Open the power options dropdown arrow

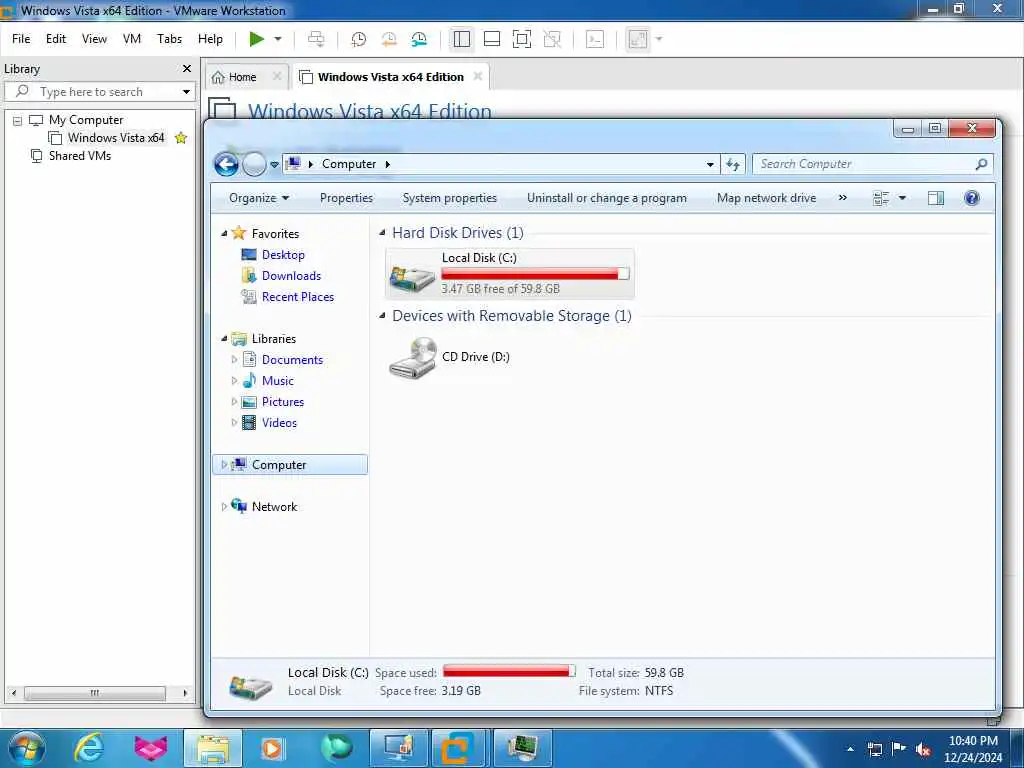278,39
